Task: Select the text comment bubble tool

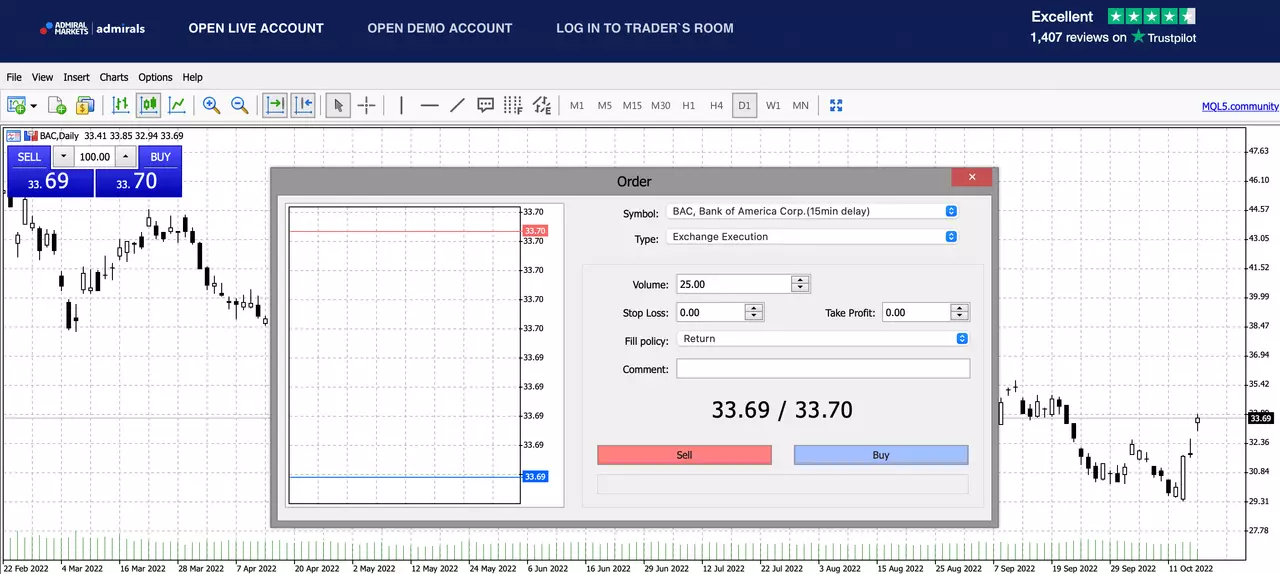Action: tap(486, 105)
